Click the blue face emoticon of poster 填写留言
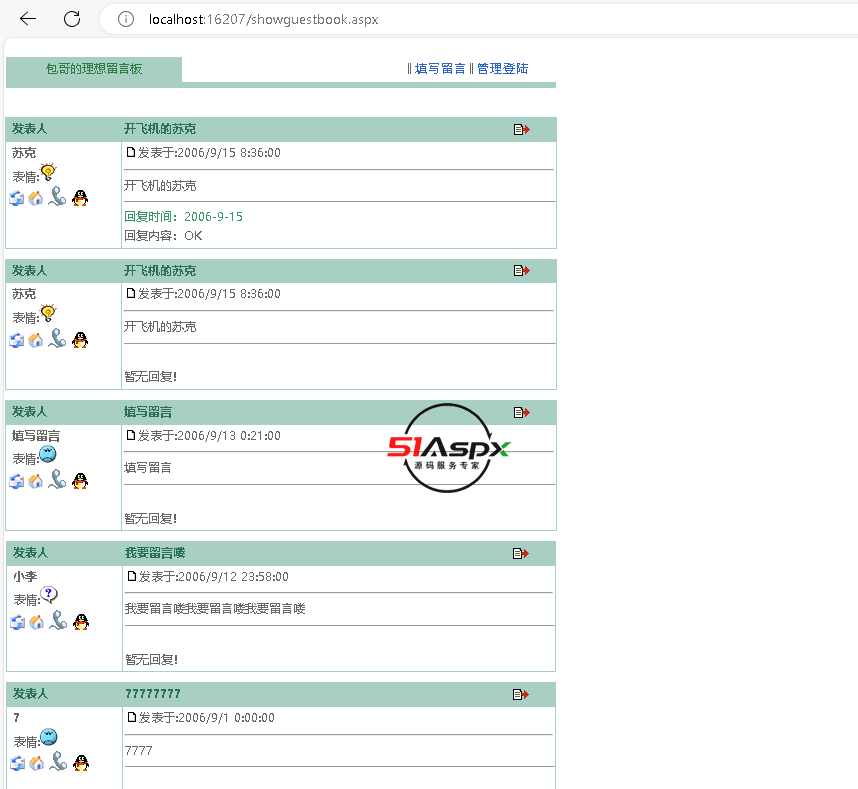Viewport: 858px width, 789px height. 48,454
